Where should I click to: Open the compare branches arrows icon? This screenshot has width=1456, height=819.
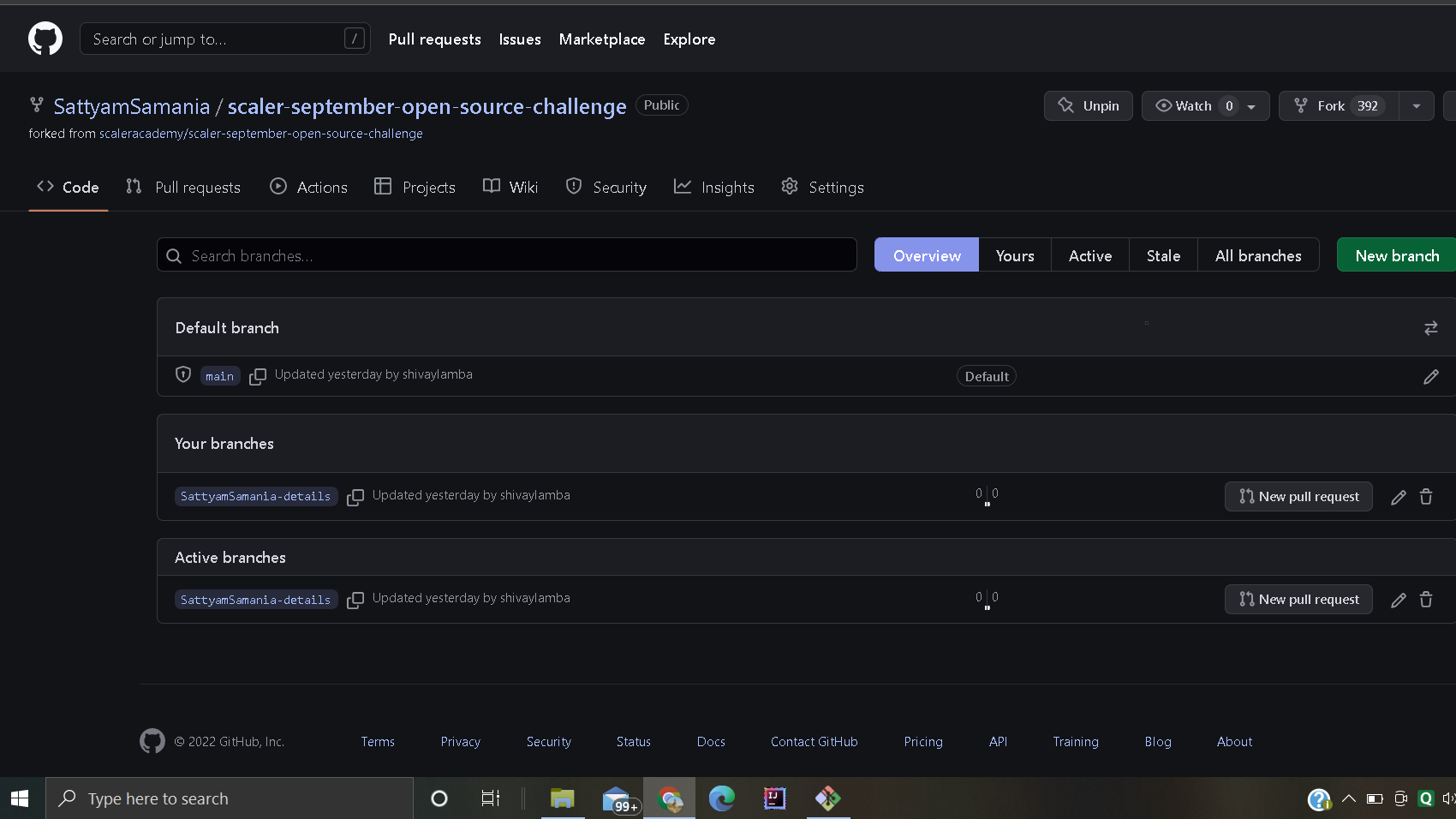[x=1430, y=328]
